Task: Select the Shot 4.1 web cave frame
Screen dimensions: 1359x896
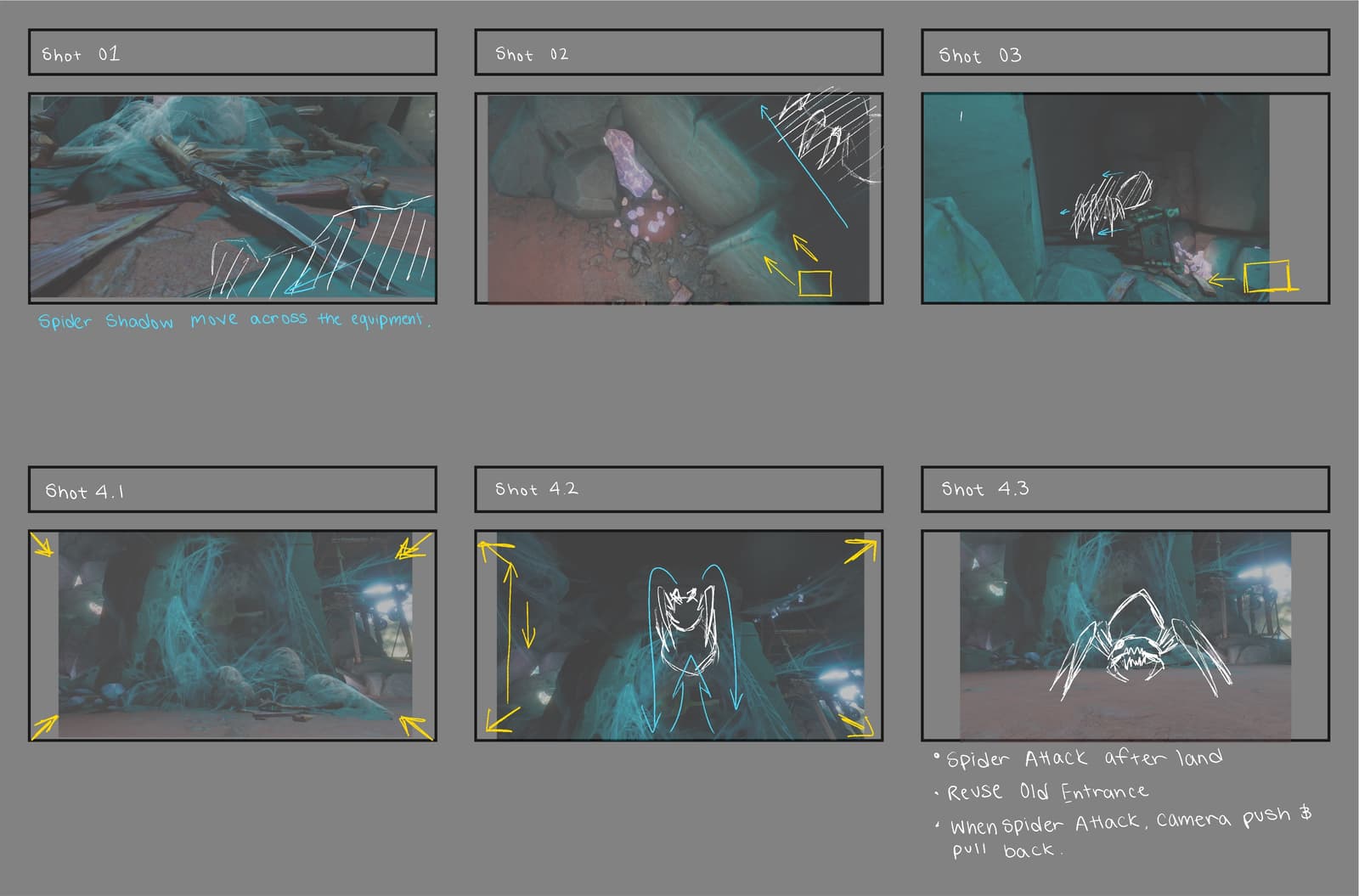Action: (x=233, y=635)
